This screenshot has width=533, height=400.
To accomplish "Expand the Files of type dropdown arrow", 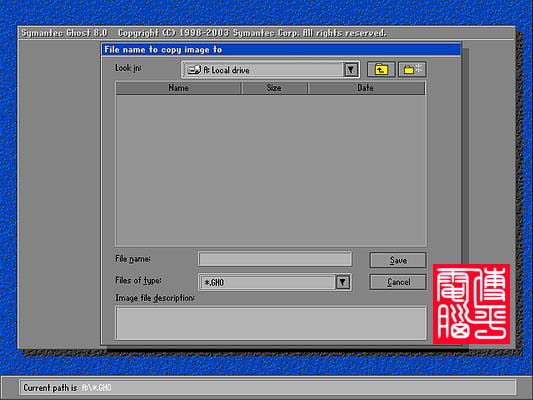I will coord(342,282).
